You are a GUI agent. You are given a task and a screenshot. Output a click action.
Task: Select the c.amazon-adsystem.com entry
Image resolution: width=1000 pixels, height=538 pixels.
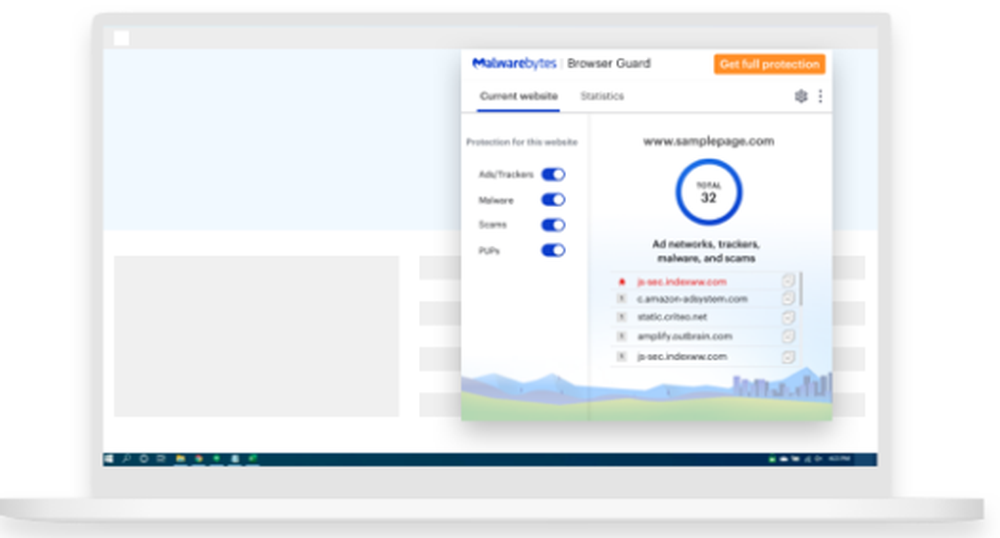tap(692, 299)
